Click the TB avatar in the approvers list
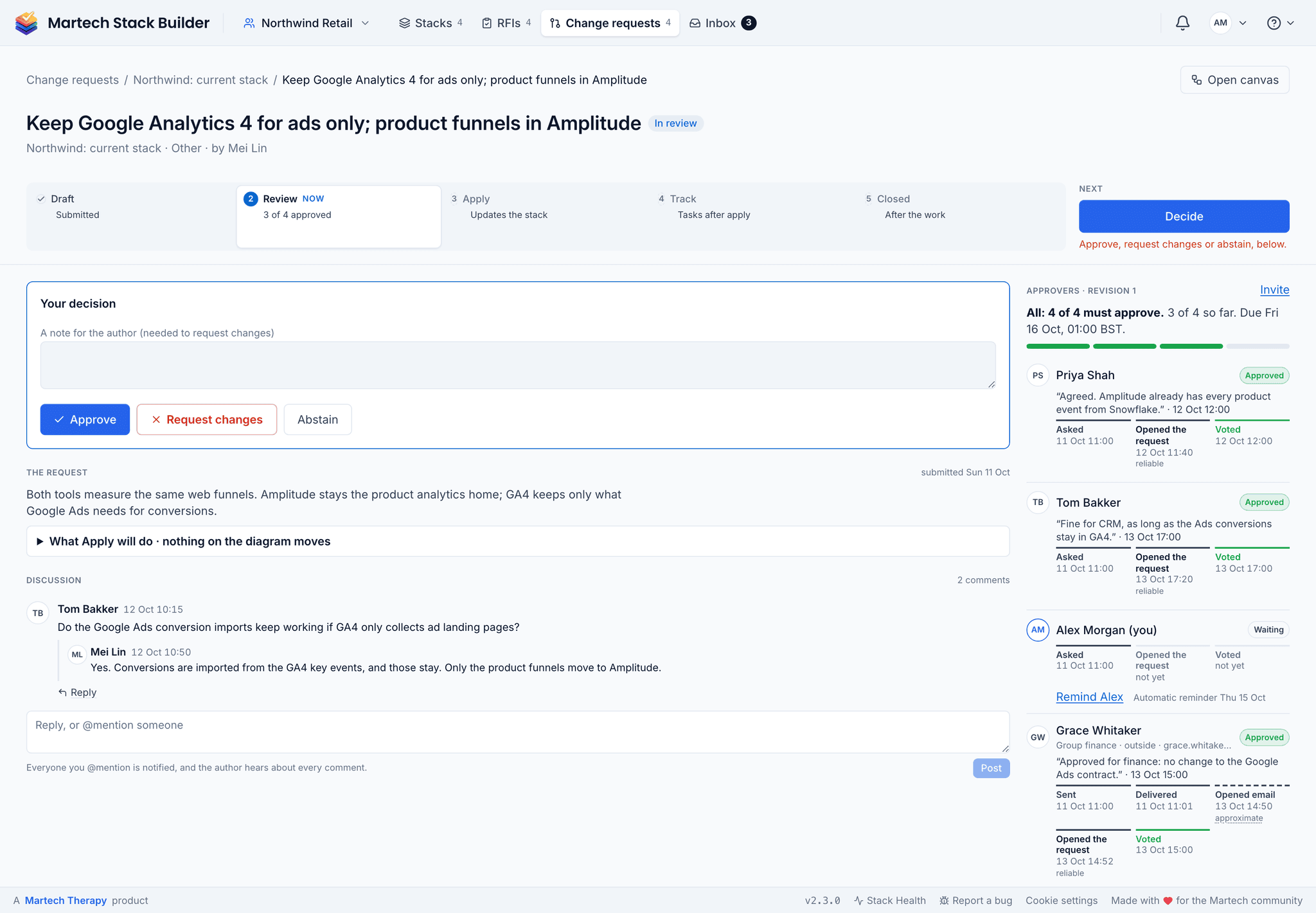The image size is (1316, 913). pyautogui.click(x=1038, y=502)
